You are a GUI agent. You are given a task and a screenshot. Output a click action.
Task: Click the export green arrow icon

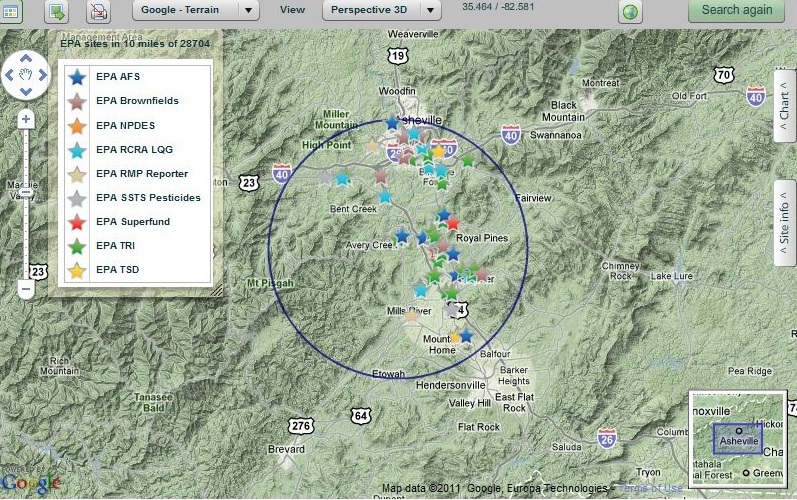[x=56, y=11]
